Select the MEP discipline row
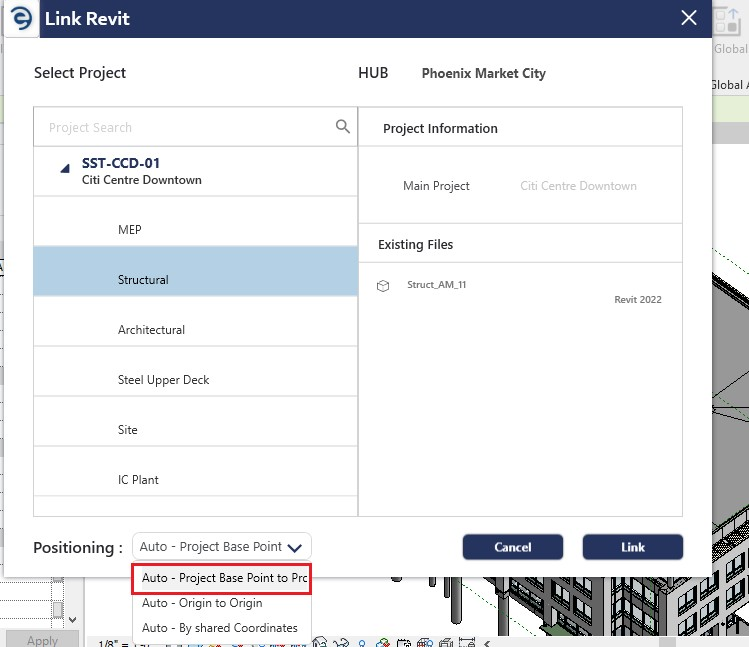This screenshot has height=647, width=749. click(x=195, y=221)
